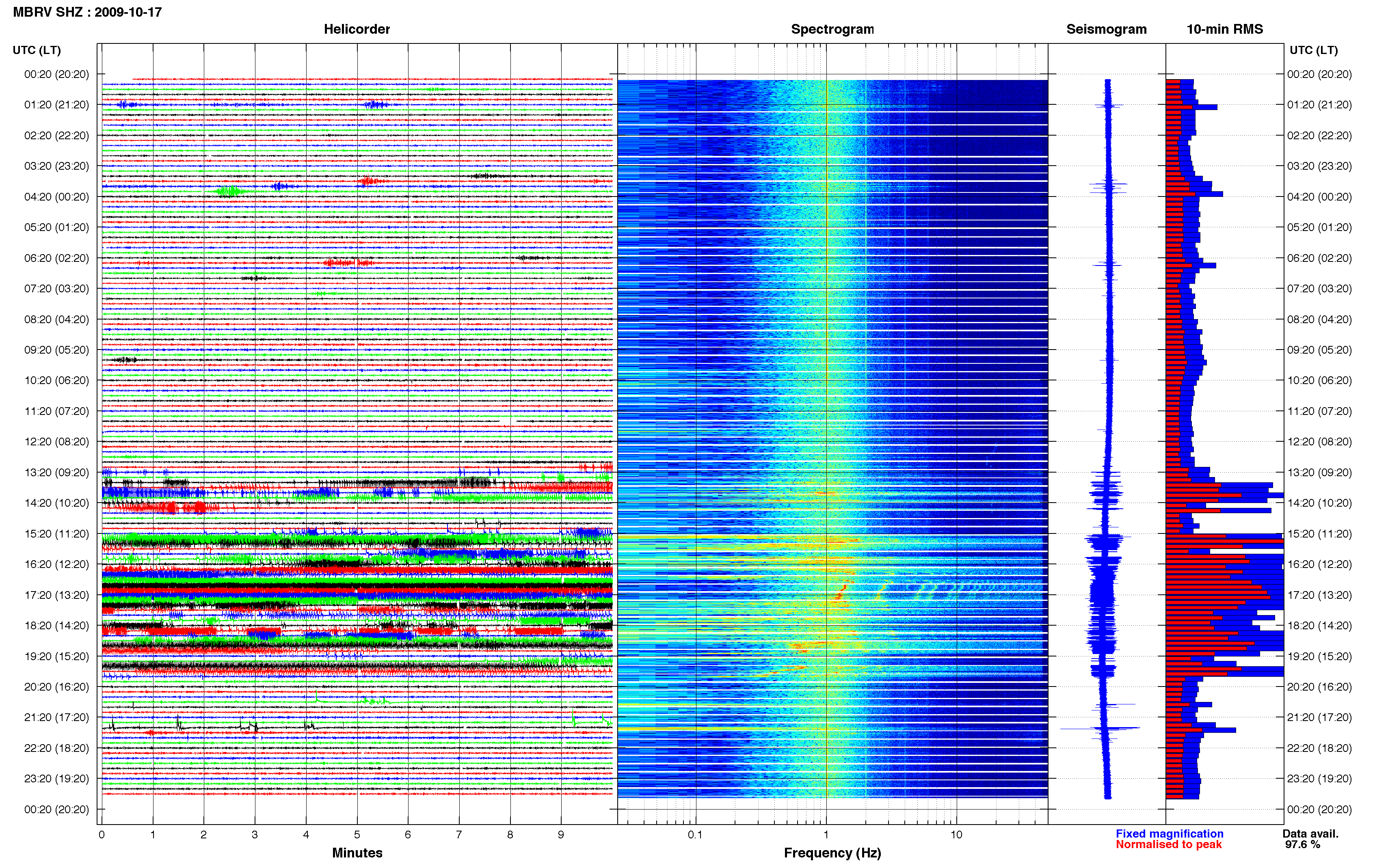Click the red Normalised to peak legend entry

pyautogui.click(x=1169, y=844)
